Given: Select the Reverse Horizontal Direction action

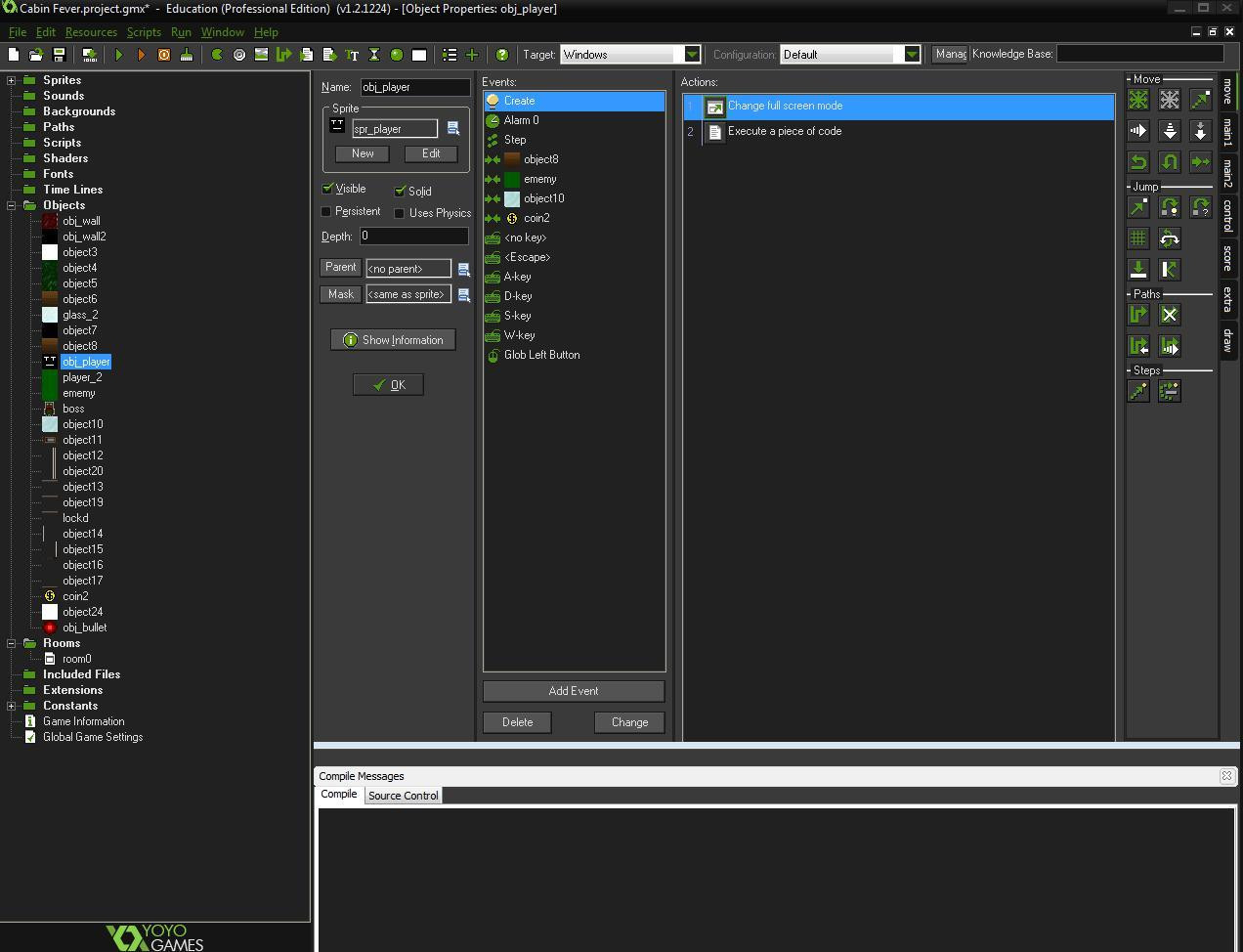Looking at the screenshot, I should (x=1138, y=162).
